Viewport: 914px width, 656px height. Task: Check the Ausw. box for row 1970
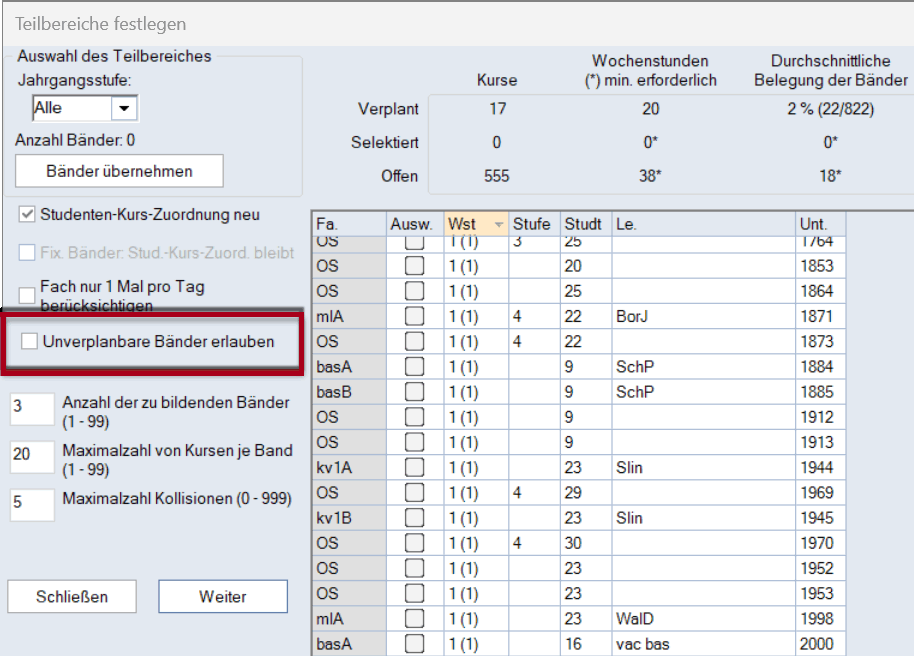[414, 543]
